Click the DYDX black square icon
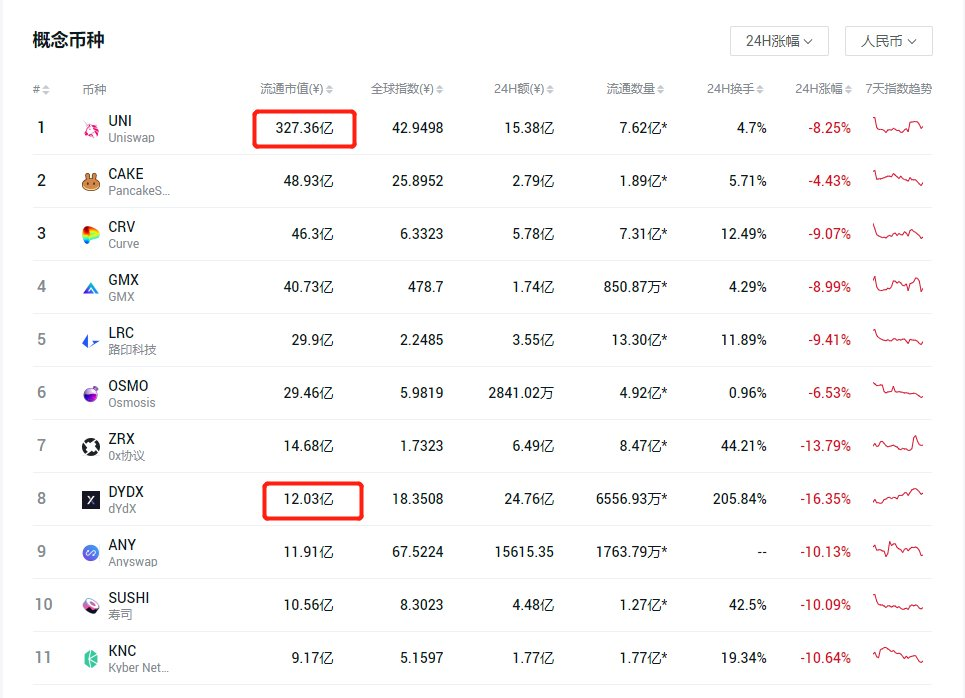Screen dimensions: 965x698 tap(91, 500)
